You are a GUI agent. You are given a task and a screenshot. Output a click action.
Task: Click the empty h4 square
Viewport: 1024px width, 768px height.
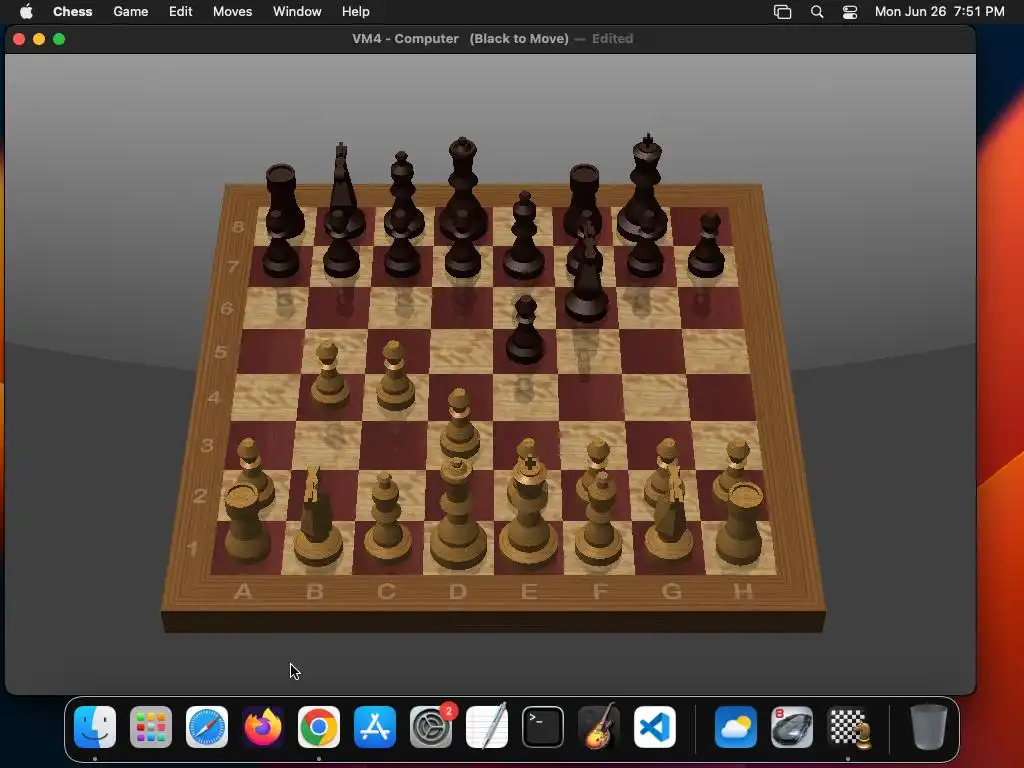coord(721,397)
